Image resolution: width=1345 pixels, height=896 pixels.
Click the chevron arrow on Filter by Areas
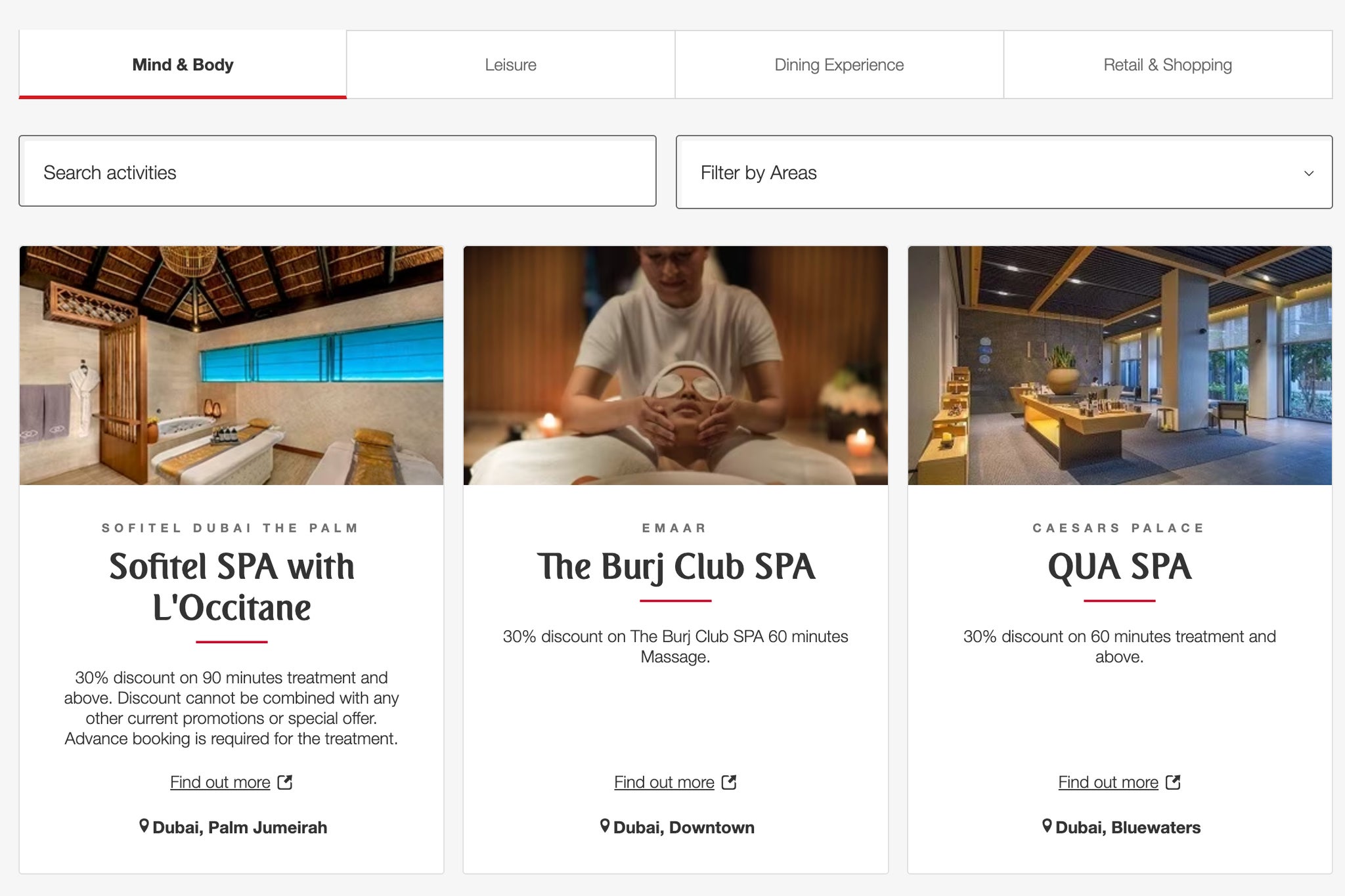1308,172
